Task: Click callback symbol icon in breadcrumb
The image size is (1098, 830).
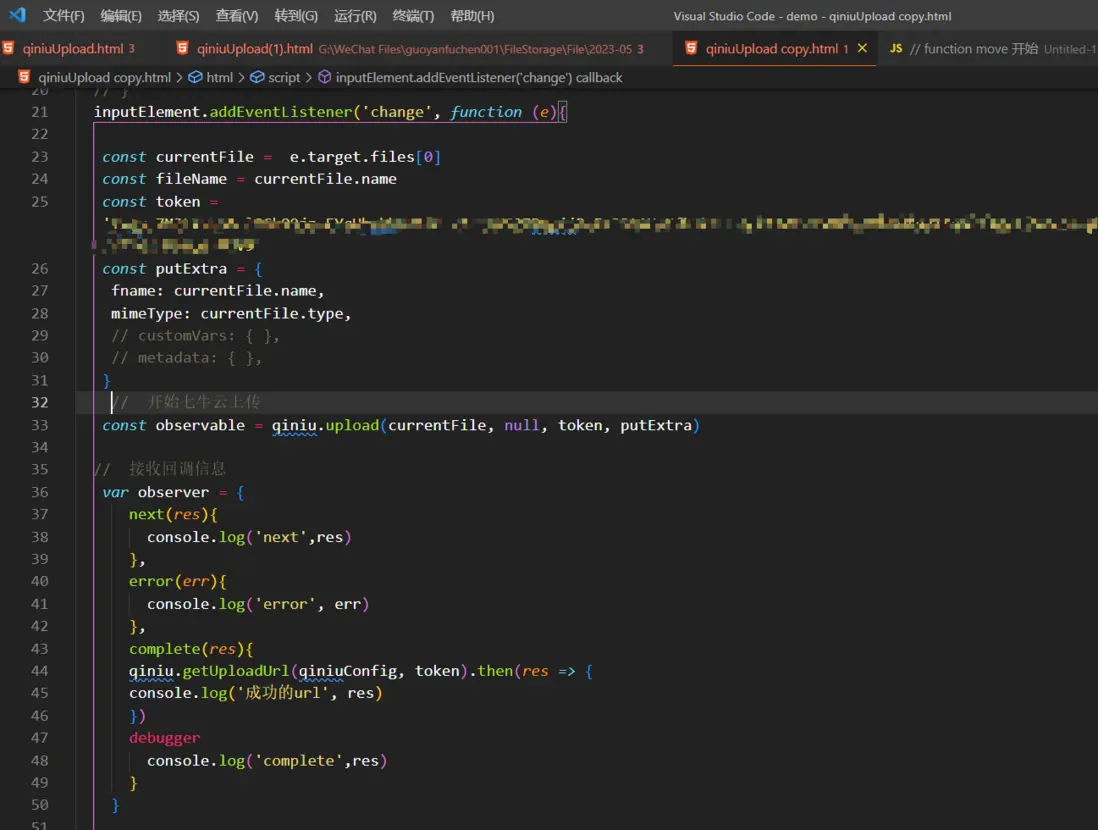Action: click(x=325, y=77)
